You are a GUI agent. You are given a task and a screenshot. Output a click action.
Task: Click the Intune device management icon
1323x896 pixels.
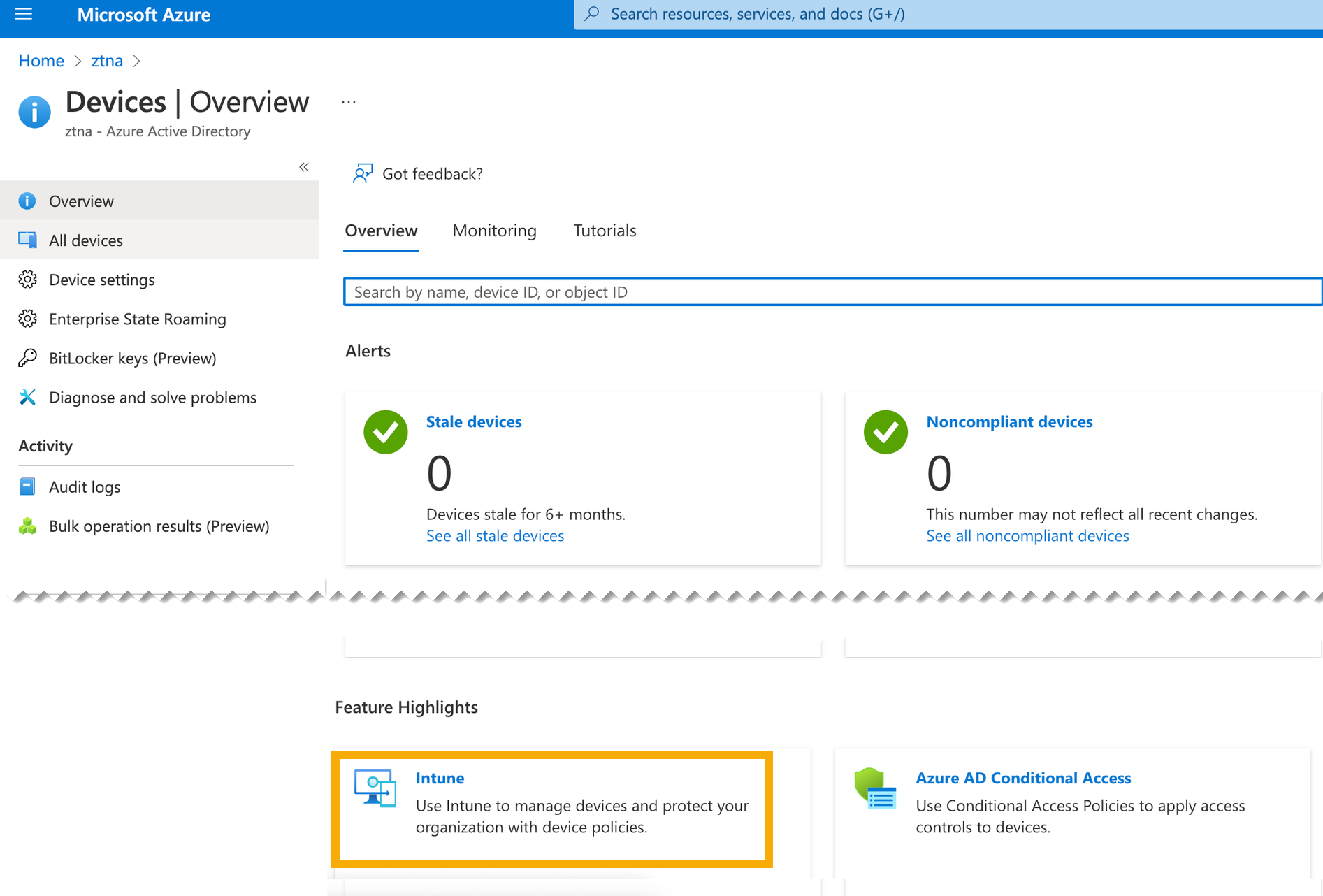(375, 788)
